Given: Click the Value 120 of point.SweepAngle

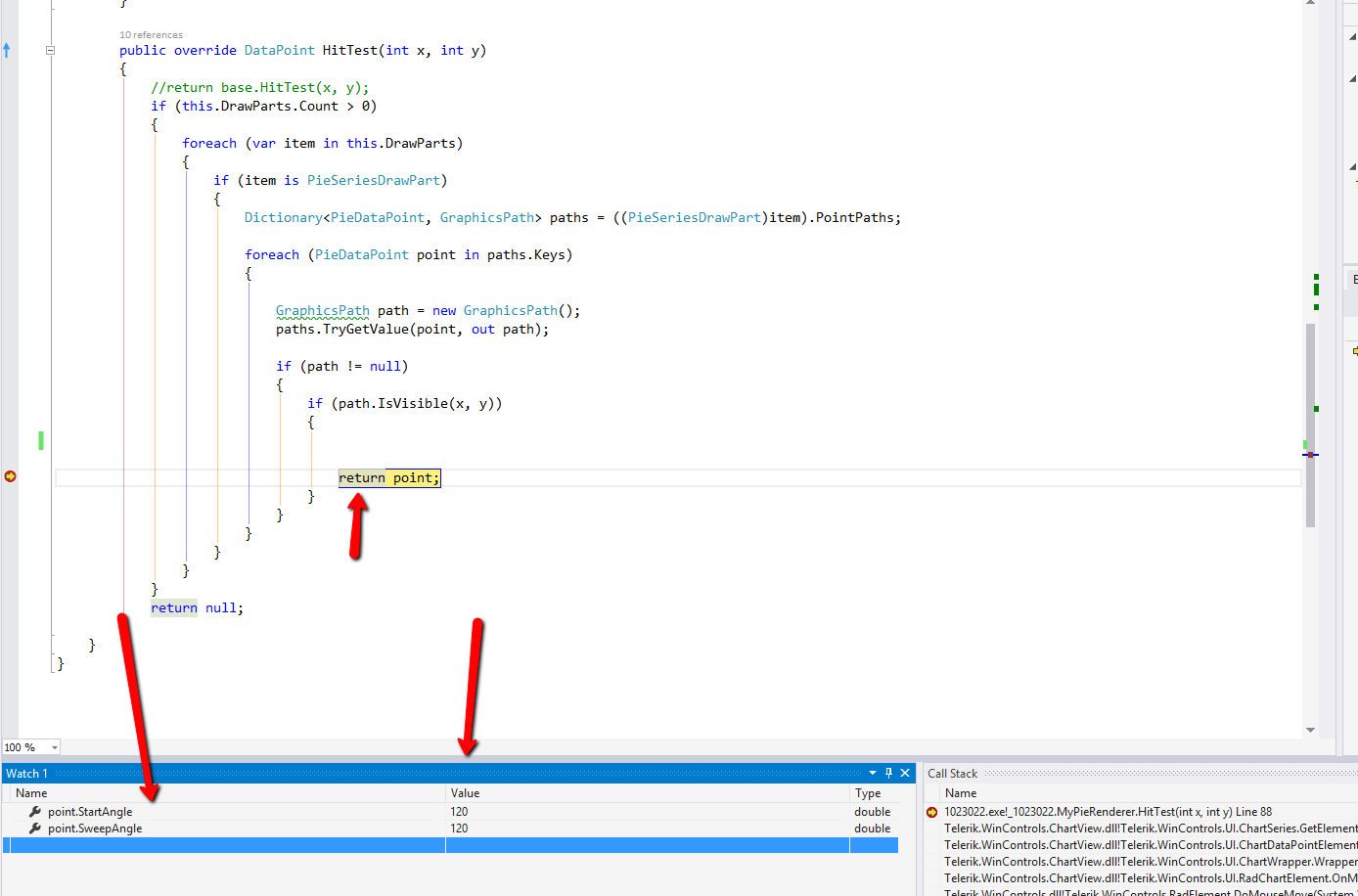Looking at the screenshot, I should pyautogui.click(x=459, y=829).
